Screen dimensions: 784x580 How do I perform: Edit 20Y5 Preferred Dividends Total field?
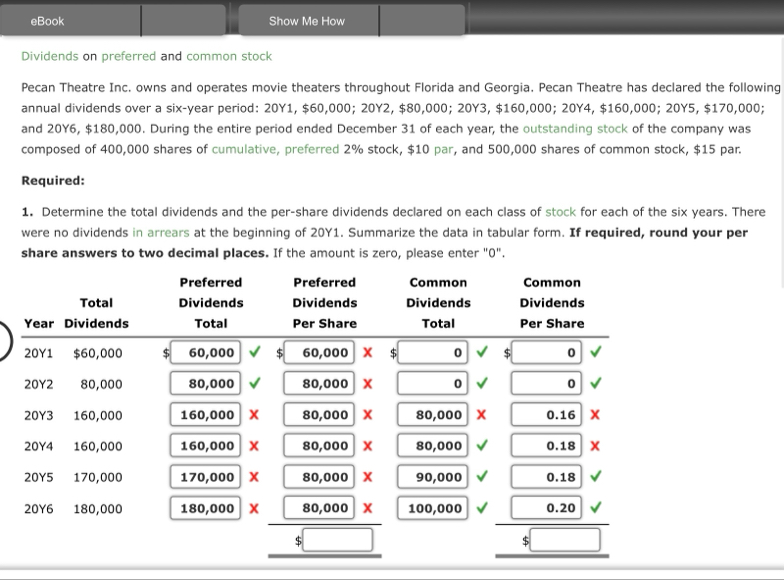click(205, 477)
